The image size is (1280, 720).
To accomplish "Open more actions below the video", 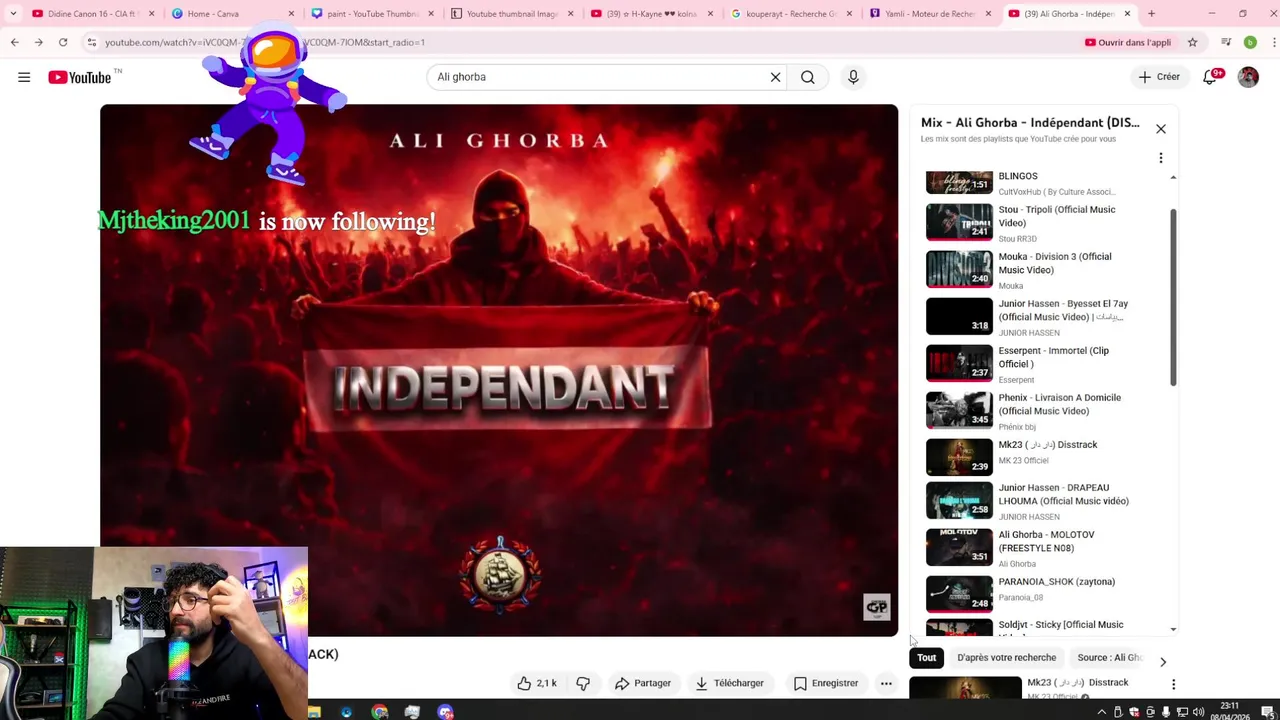I will (886, 683).
